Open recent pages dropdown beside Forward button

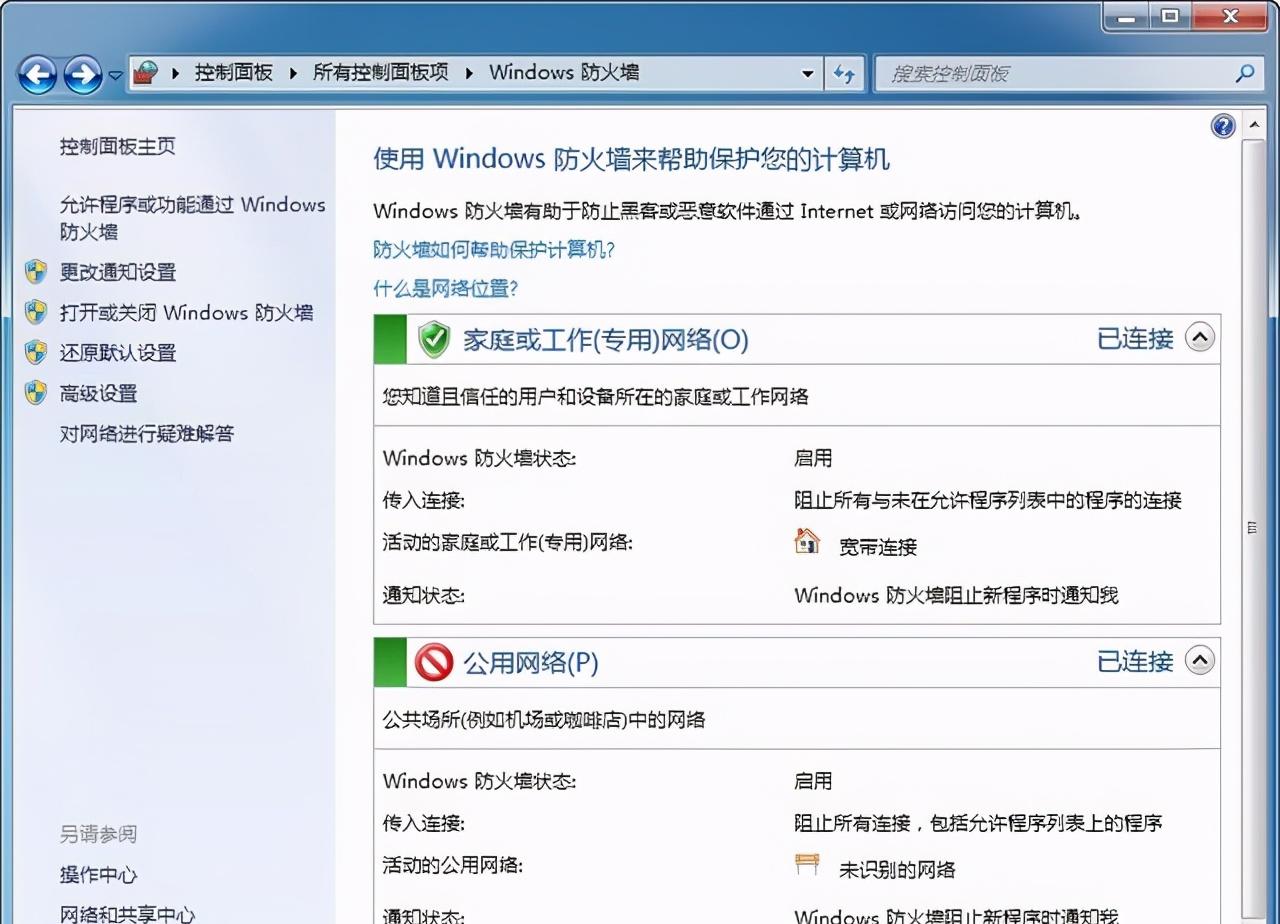point(114,75)
